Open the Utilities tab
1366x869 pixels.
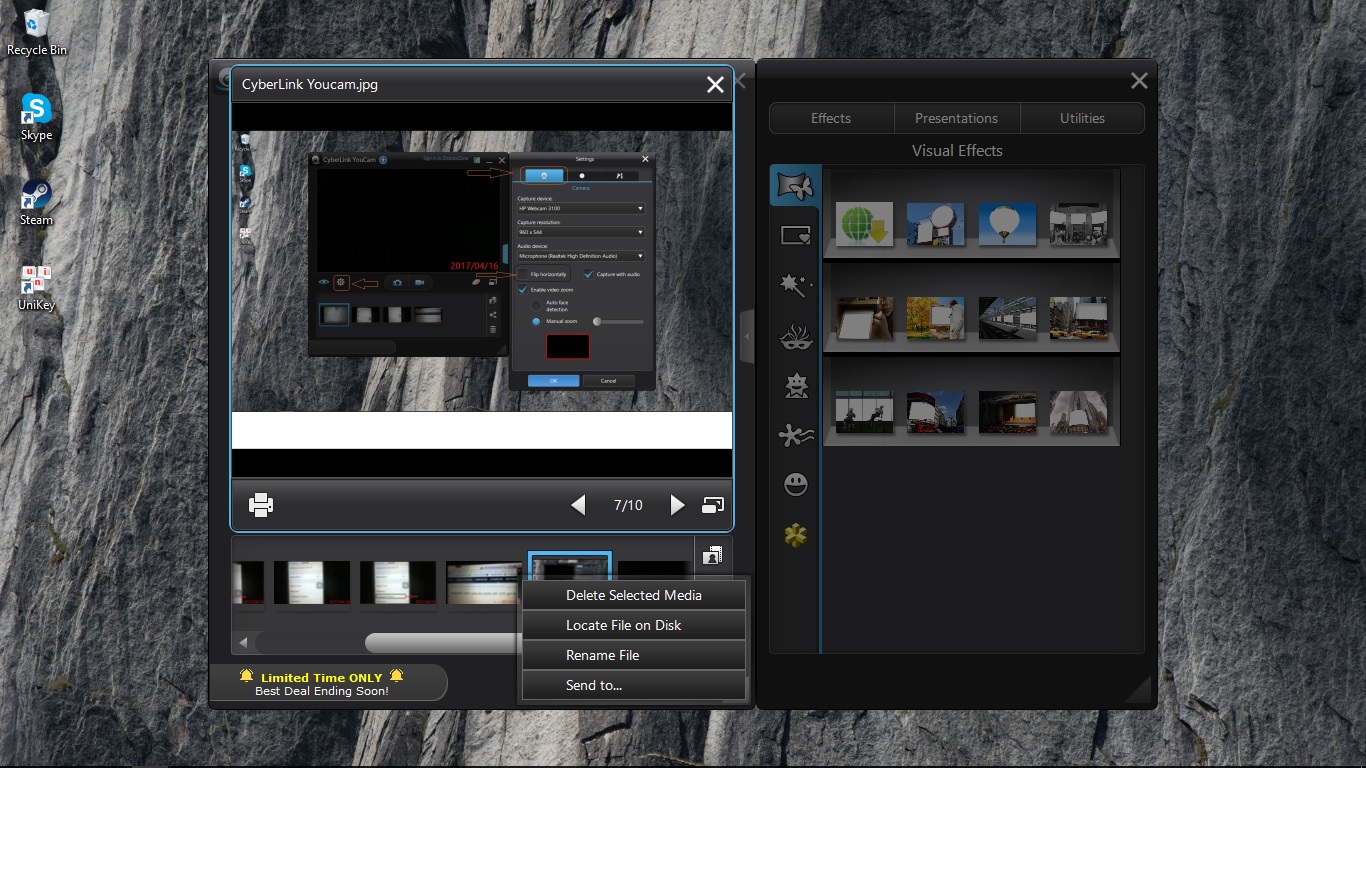[1082, 118]
